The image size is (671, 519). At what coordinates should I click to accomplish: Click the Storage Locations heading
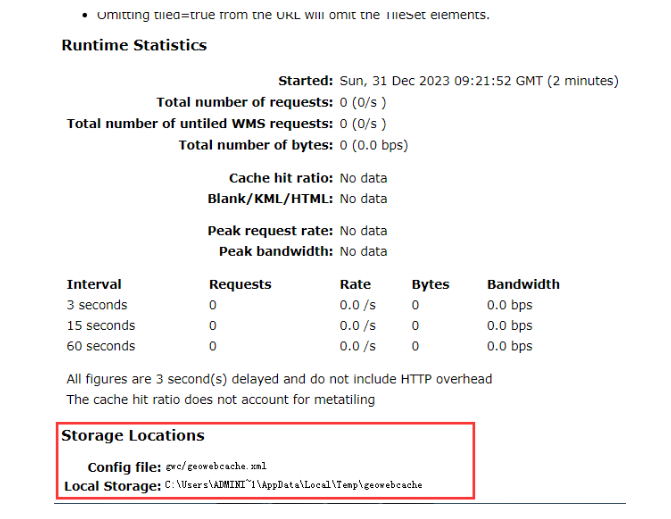(133, 436)
